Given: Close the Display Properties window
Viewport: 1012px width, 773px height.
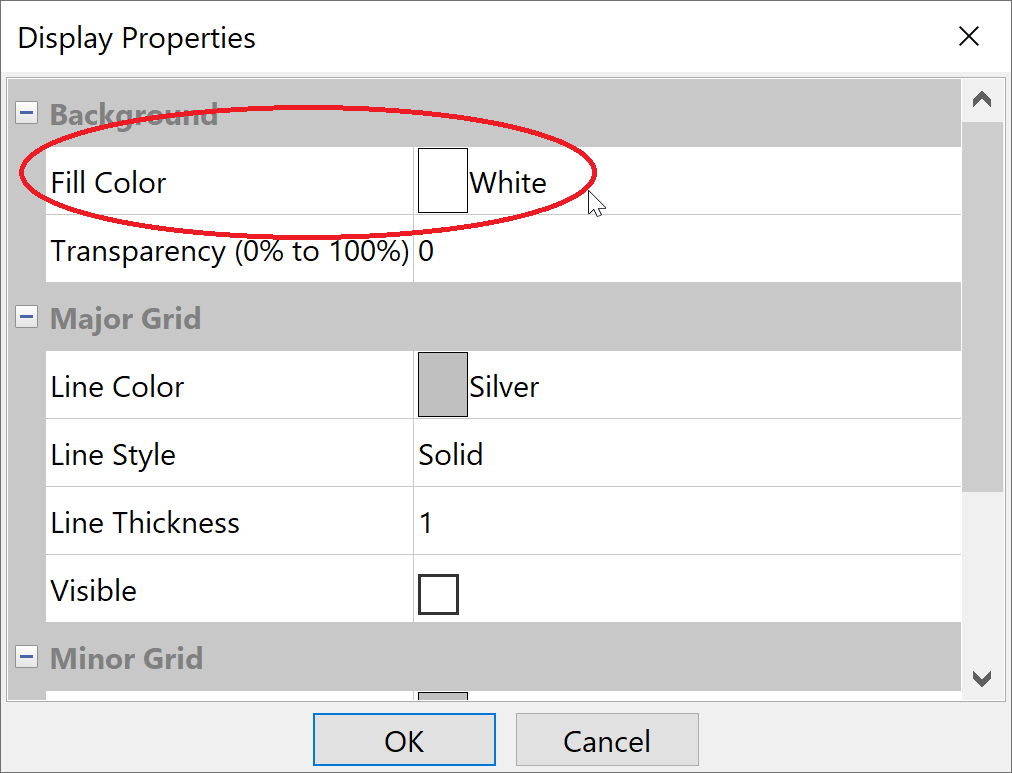Looking at the screenshot, I should (968, 37).
